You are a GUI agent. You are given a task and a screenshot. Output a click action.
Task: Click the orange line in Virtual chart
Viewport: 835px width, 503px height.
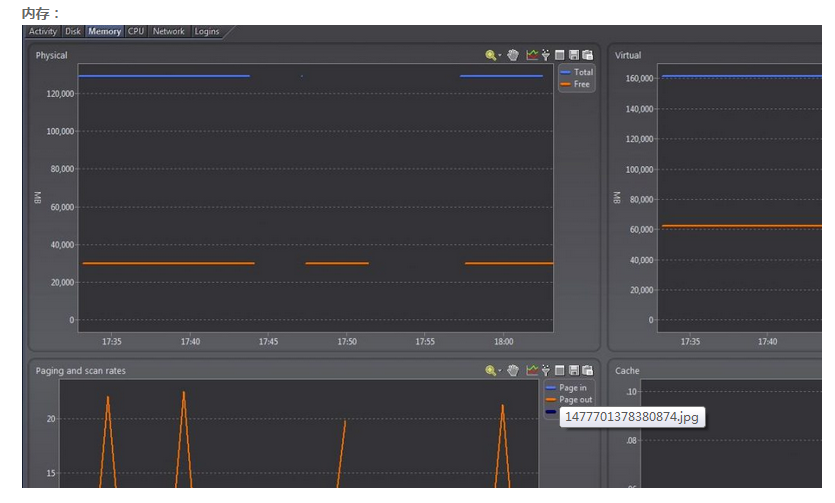pos(741,226)
